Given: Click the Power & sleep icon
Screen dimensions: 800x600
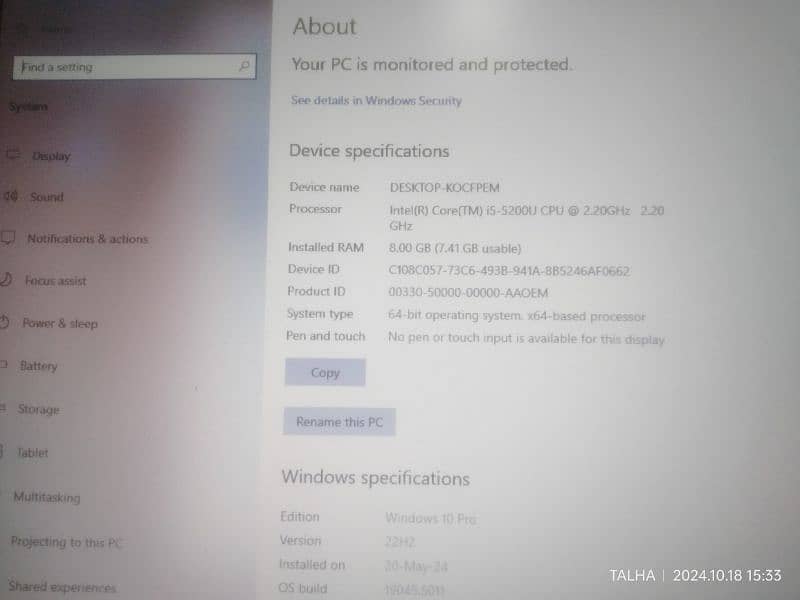Looking at the screenshot, I should click(6, 323).
